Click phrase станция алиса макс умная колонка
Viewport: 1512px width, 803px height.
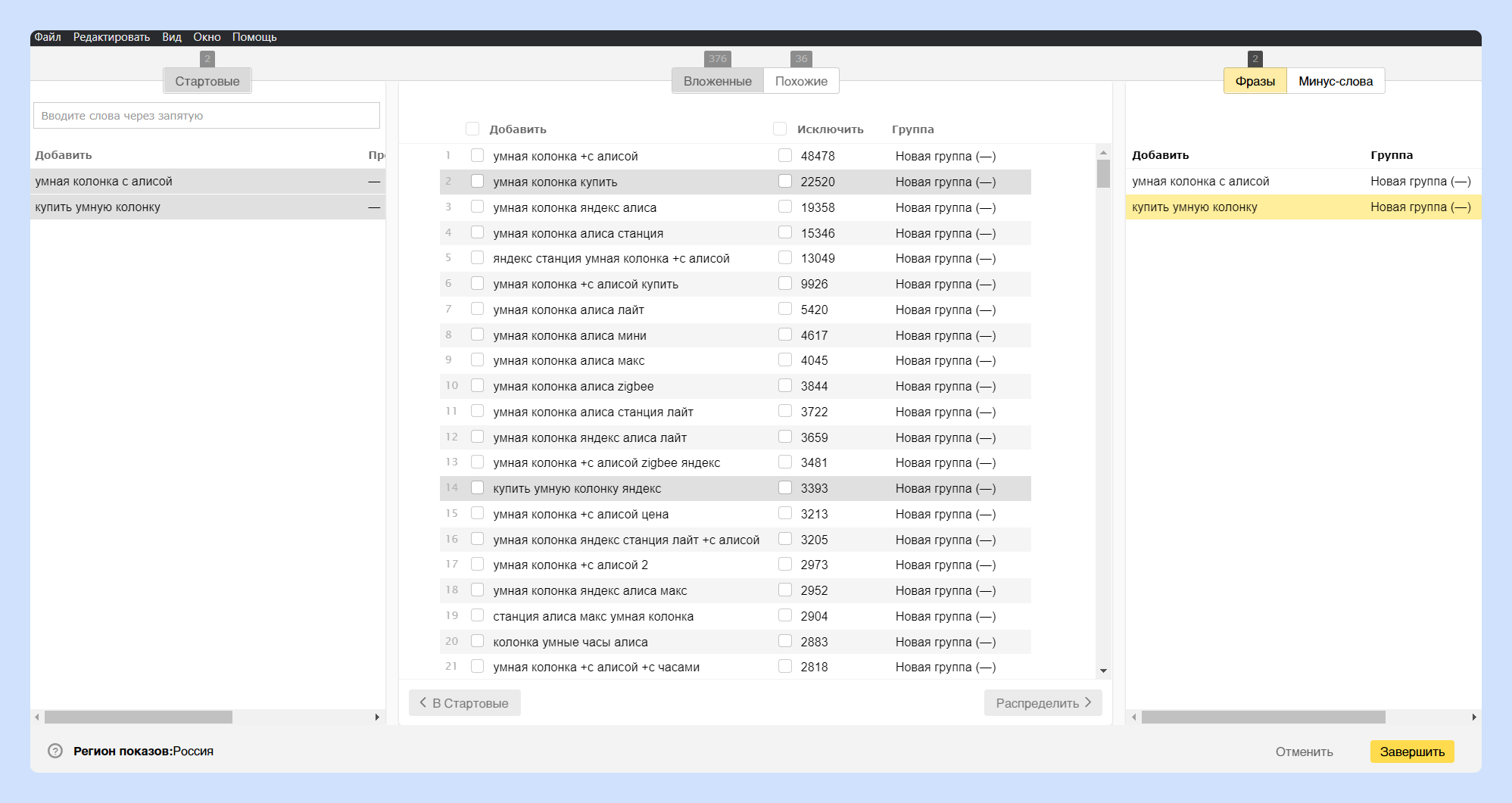[x=593, y=616]
